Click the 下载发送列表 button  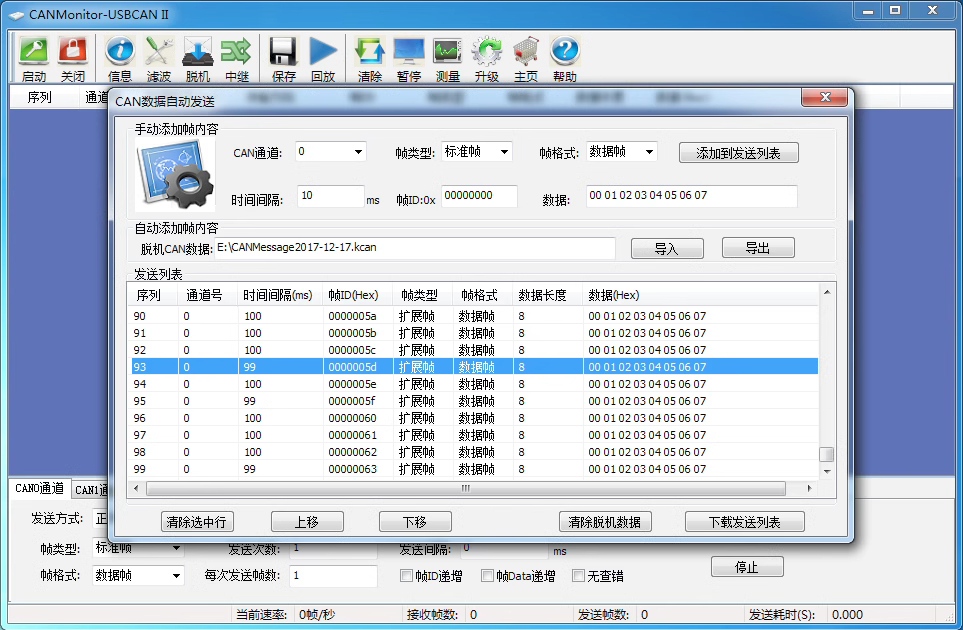tap(745, 522)
